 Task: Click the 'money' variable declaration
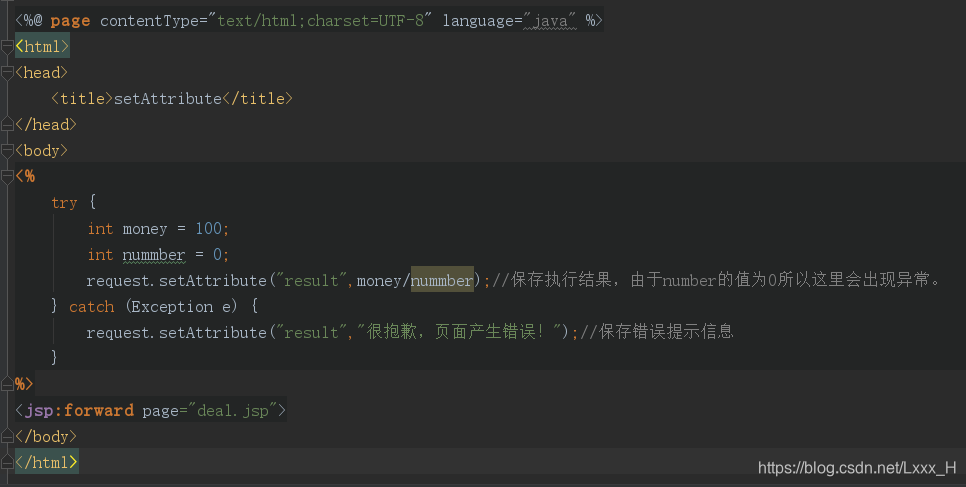coord(145,229)
